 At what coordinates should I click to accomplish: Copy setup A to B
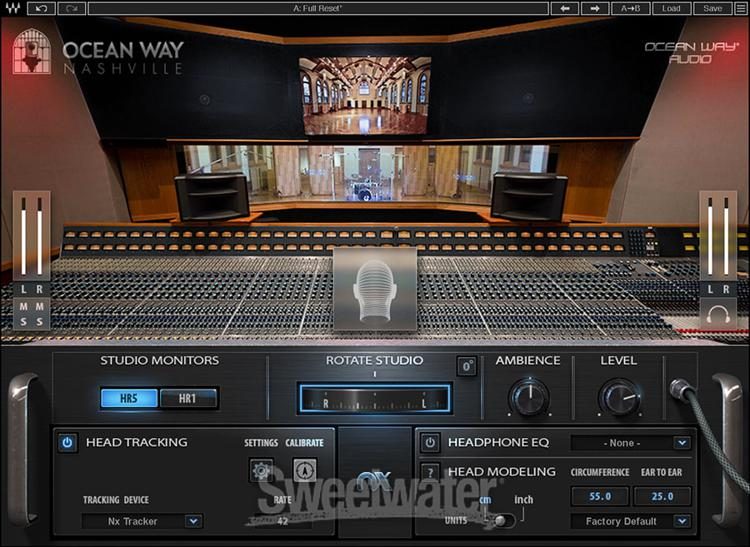(630, 9)
